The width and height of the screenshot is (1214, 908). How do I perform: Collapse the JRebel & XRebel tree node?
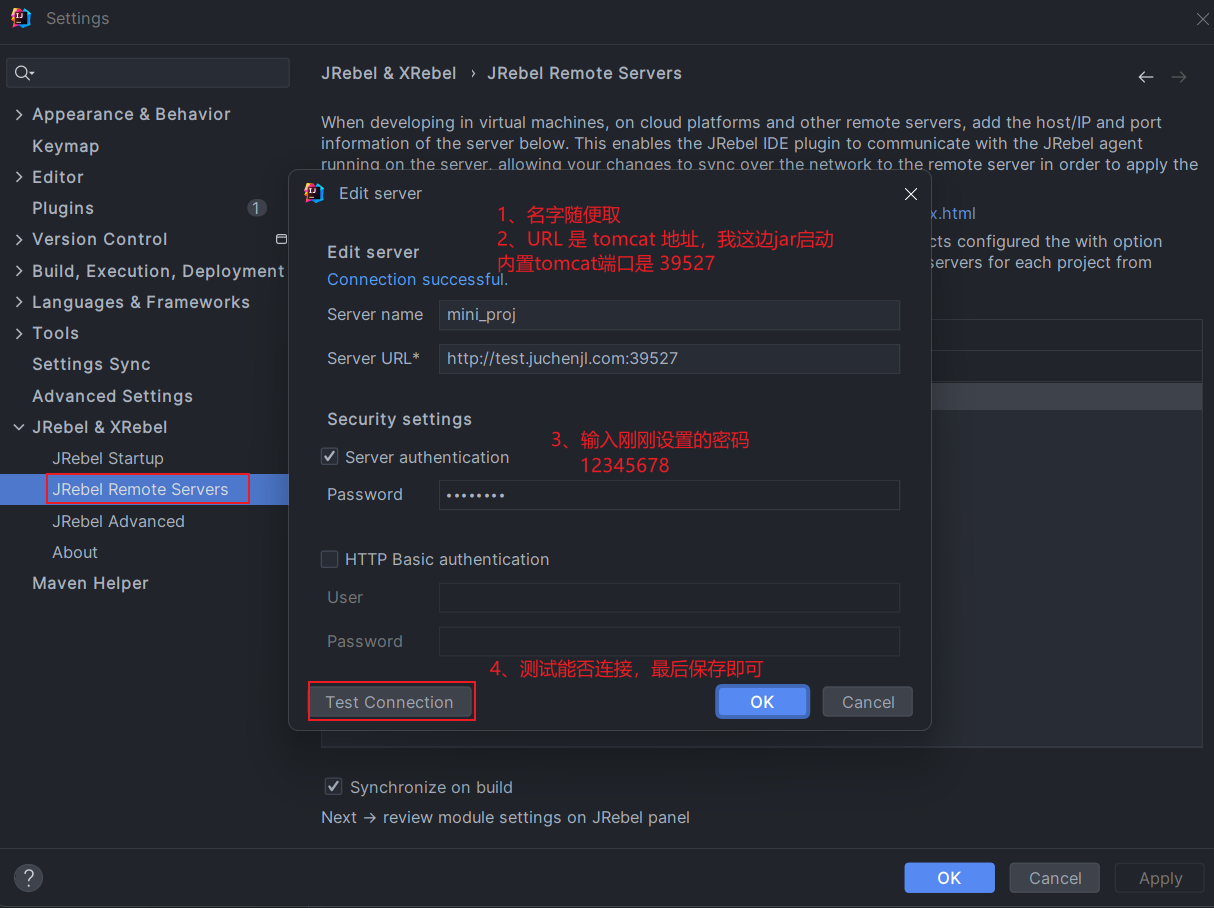pos(19,427)
